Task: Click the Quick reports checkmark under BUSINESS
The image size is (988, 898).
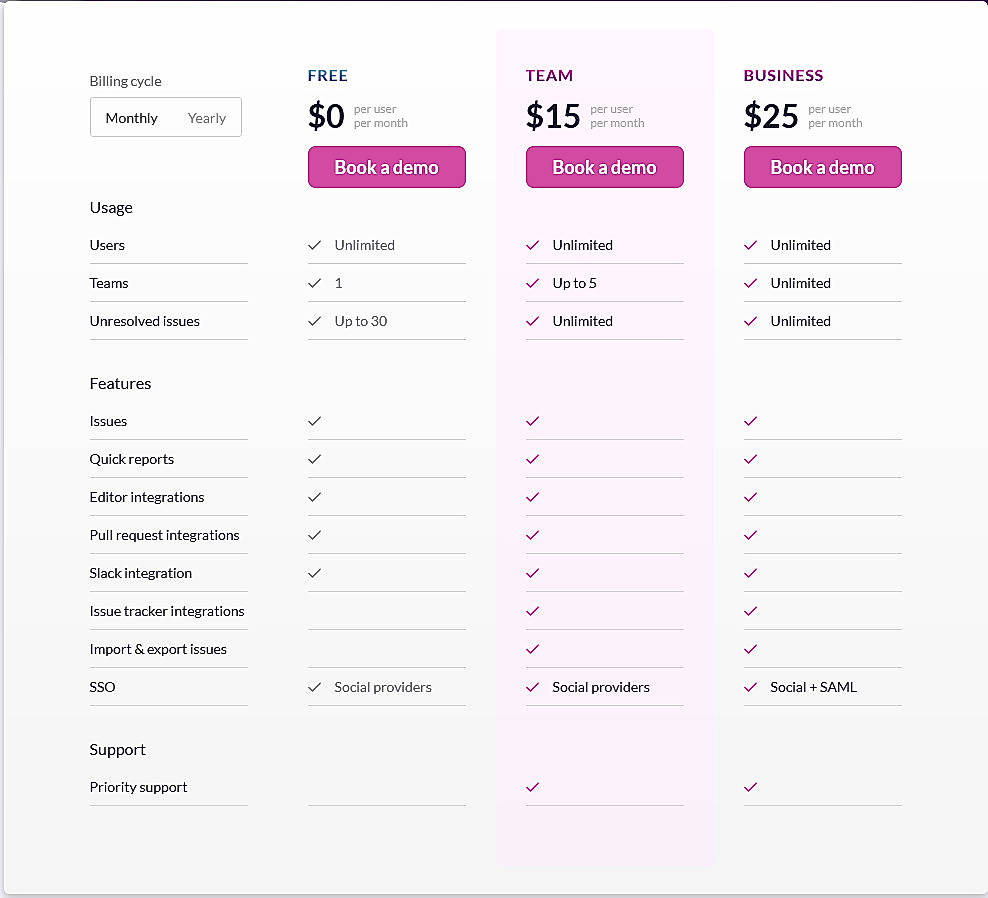Action: pyautogui.click(x=750, y=459)
